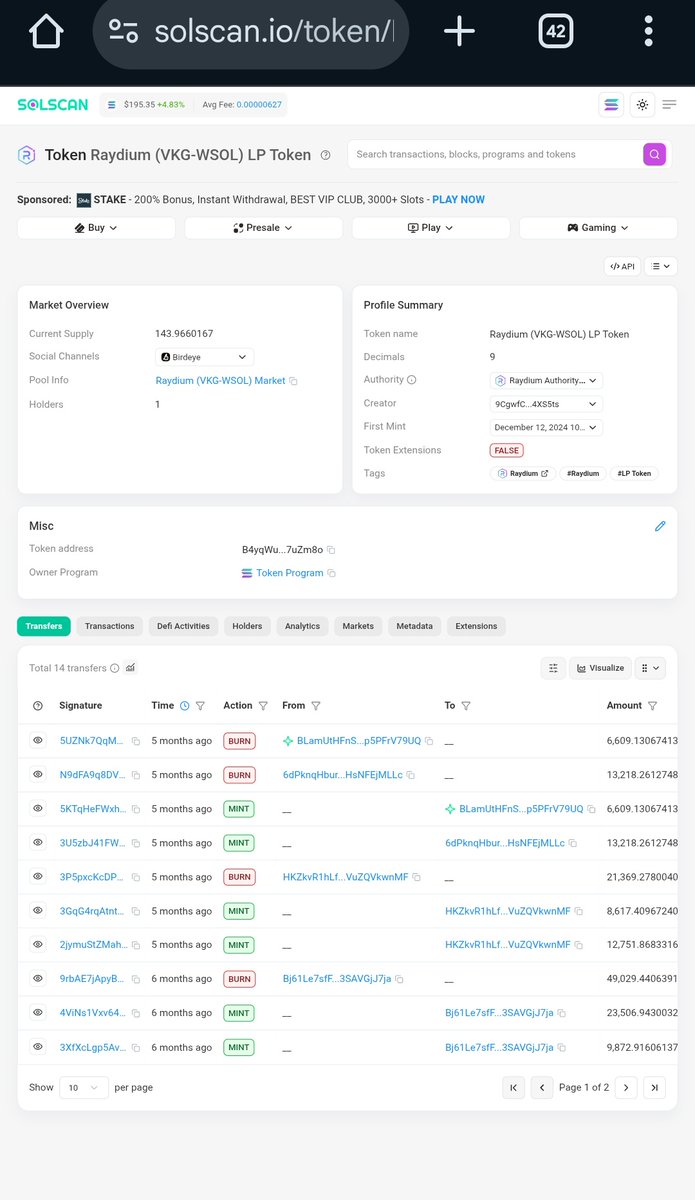Expand the Raydium Authority dropdown
695x1200 pixels.
point(546,380)
